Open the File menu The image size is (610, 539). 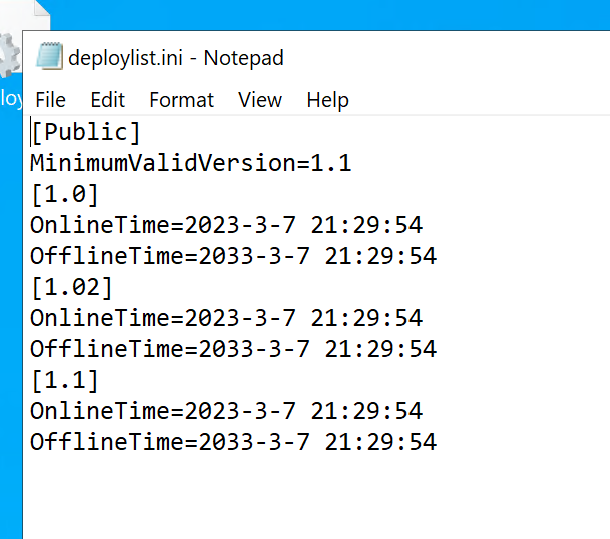50,100
